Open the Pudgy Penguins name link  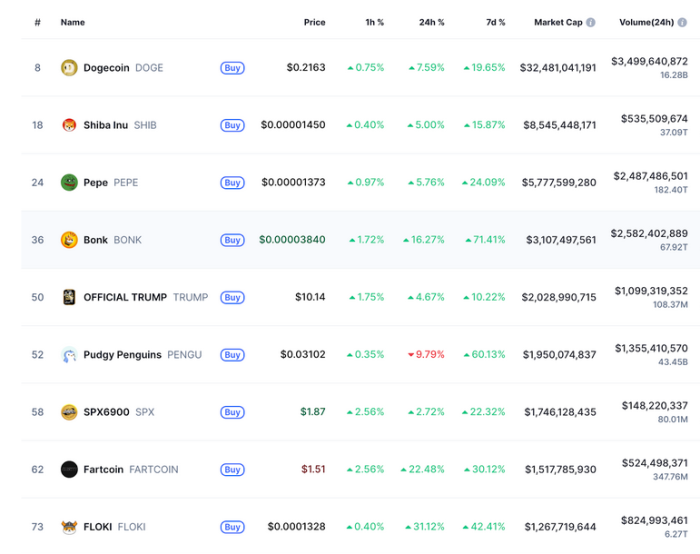click(122, 355)
